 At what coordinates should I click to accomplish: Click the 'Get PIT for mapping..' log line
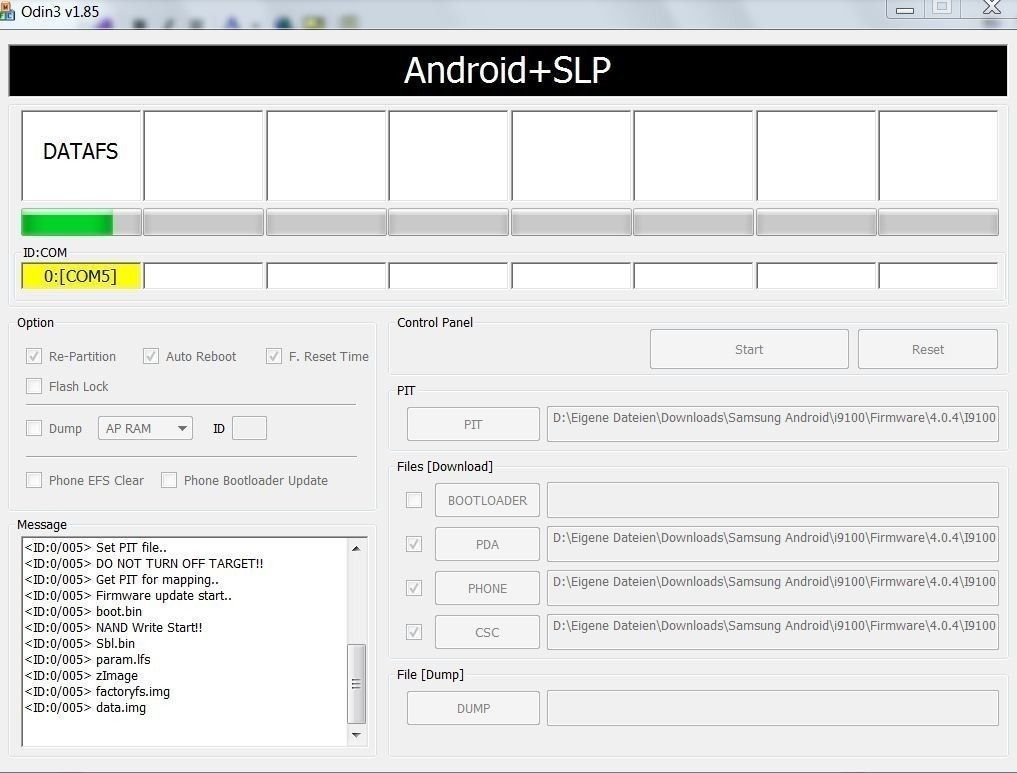[121, 580]
